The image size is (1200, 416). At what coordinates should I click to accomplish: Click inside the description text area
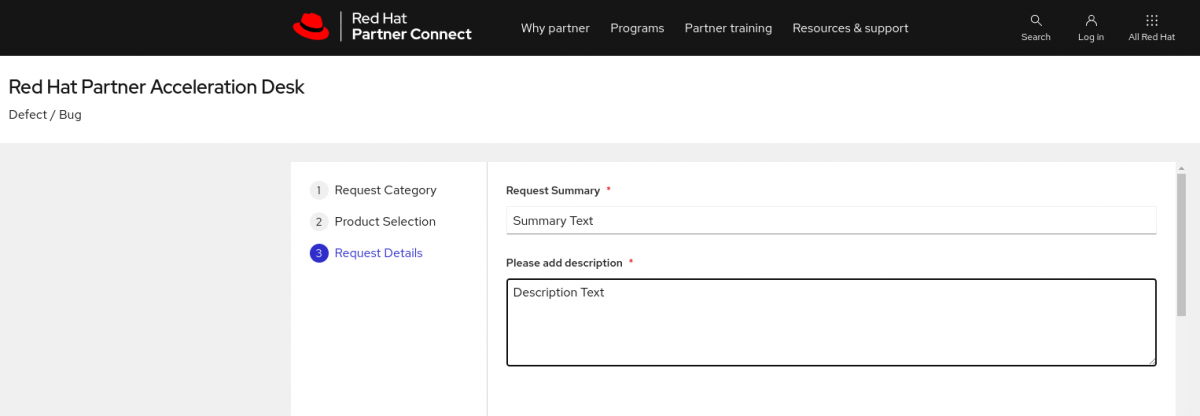830,322
